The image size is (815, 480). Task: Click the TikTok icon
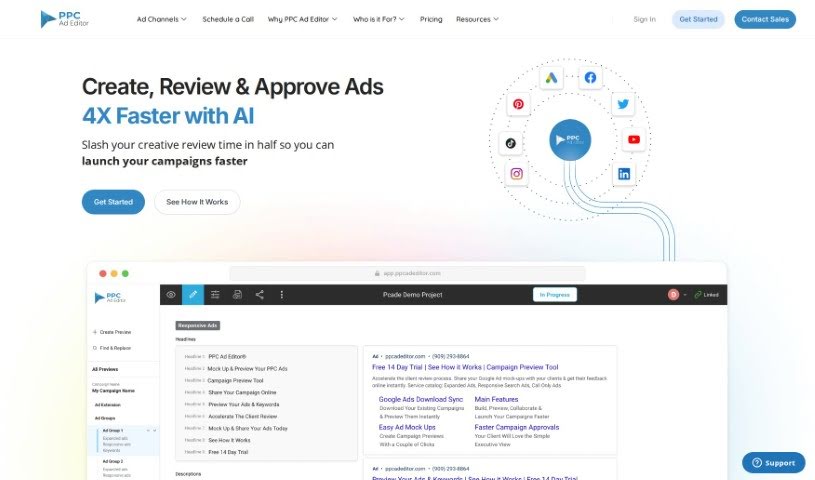pyautogui.click(x=510, y=143)
